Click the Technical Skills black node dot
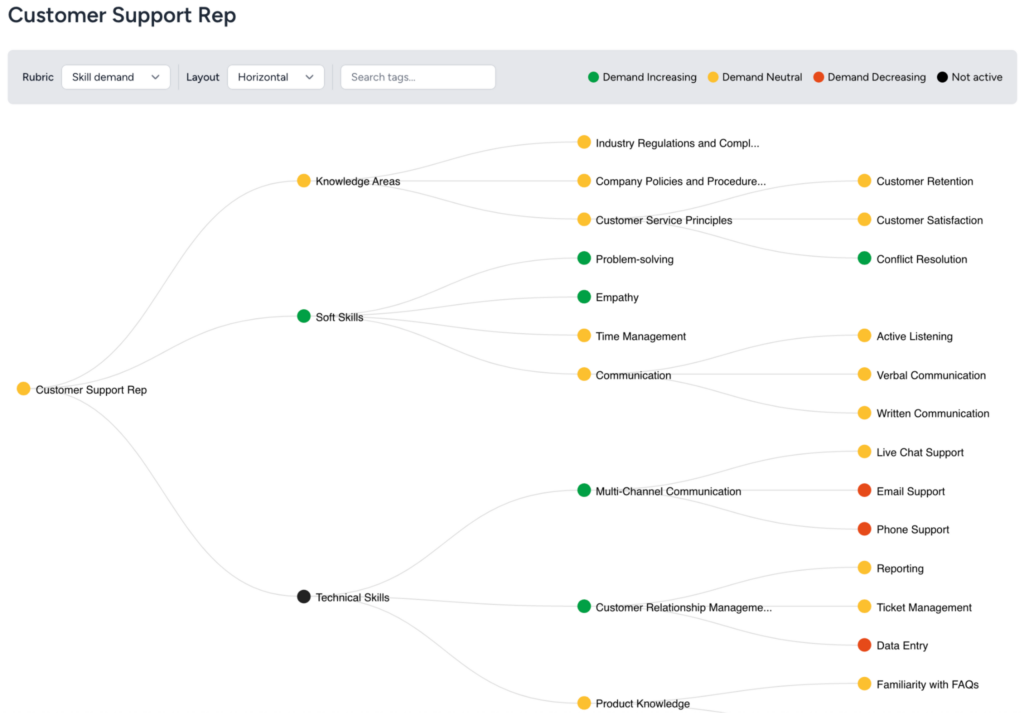Viewport: 1024px width, 713px height. click(x=304, y=597)
